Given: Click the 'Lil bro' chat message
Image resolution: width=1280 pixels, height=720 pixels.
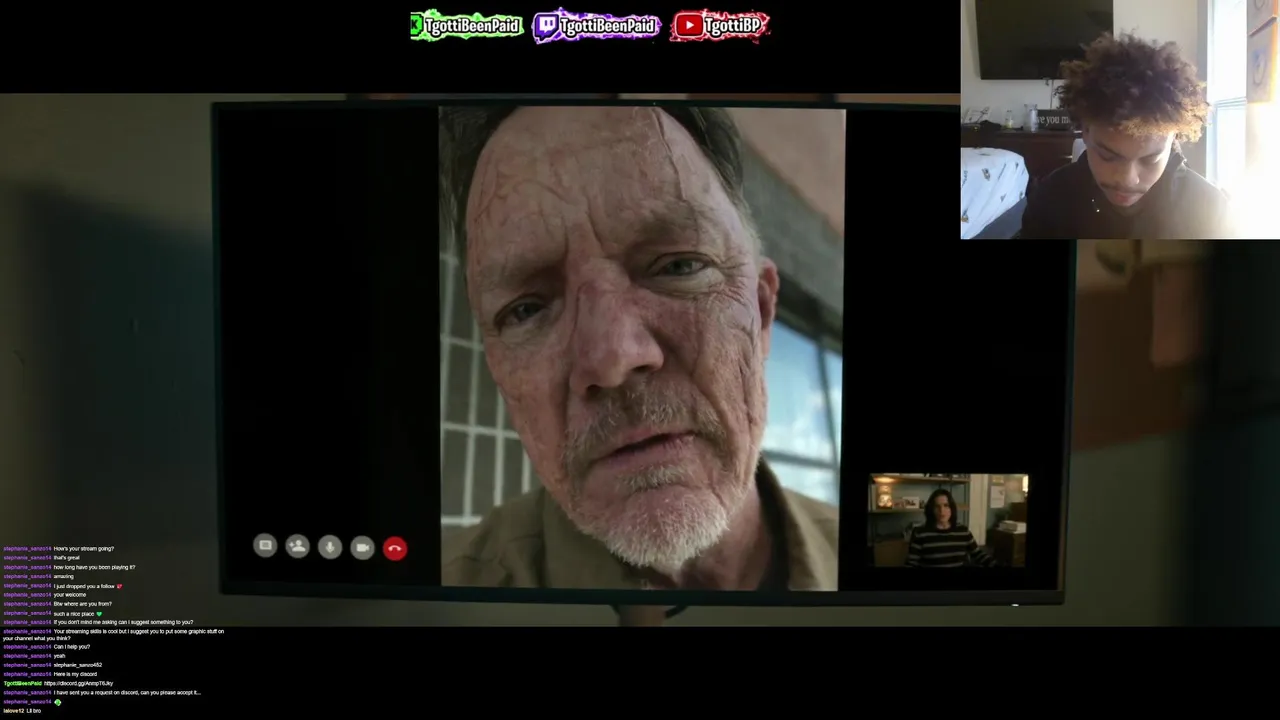Looking at the screenshot, I should click(34, 710).
